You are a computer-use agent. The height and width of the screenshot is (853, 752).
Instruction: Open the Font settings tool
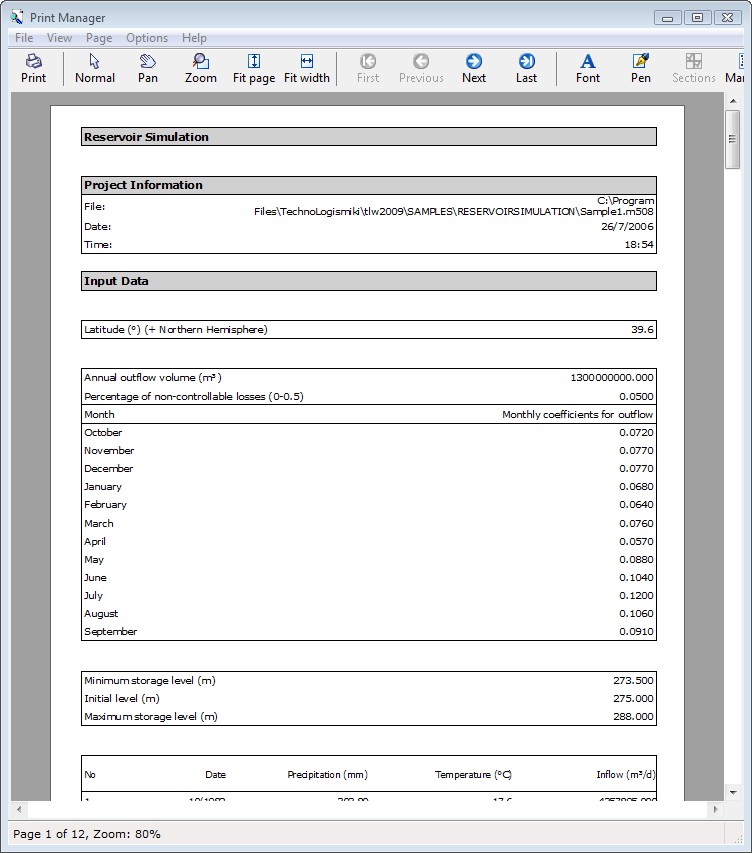(588, 68)
